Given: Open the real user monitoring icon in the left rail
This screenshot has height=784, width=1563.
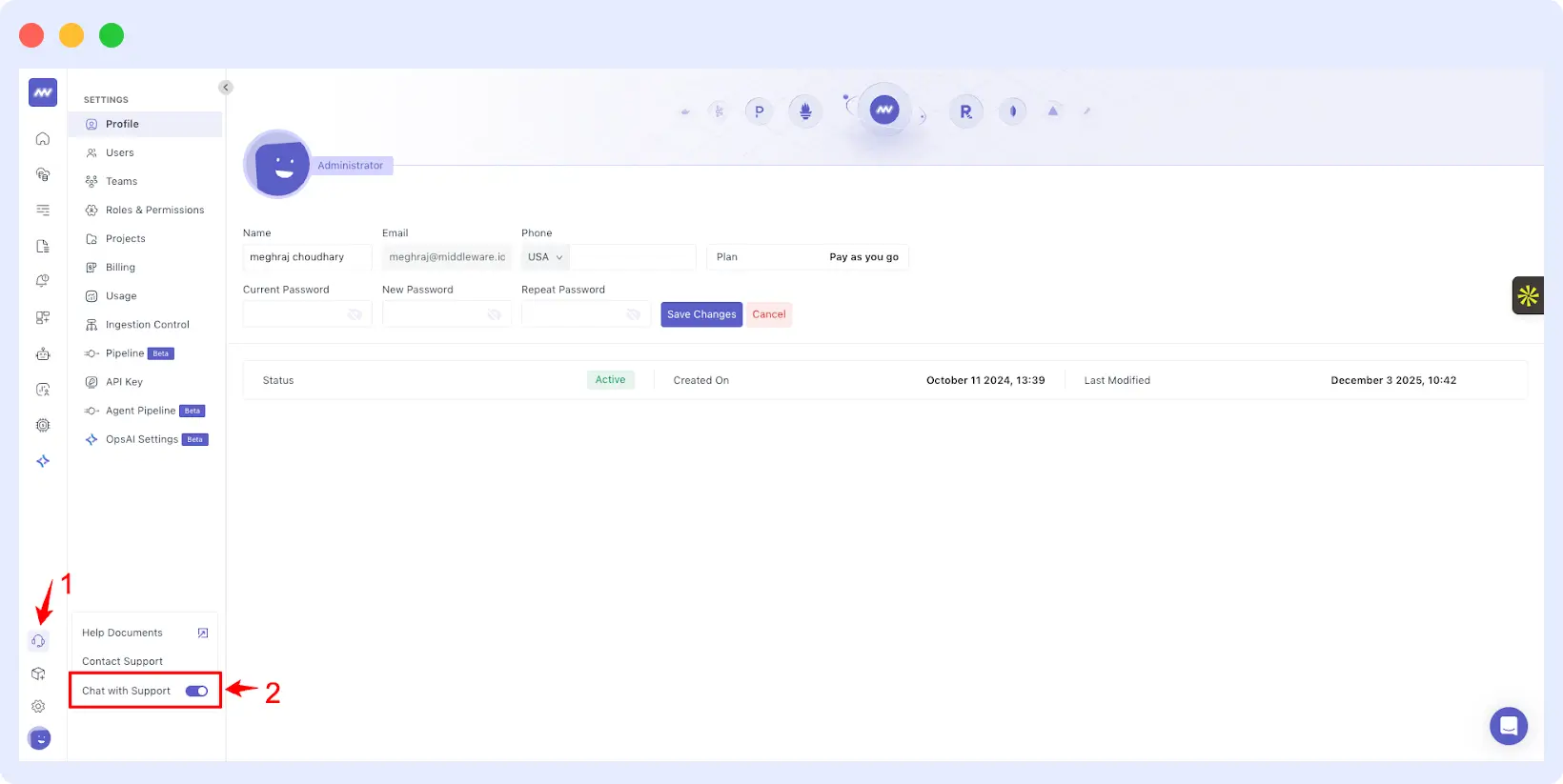Looking at the screenshot, I should [x=43, y=390].
